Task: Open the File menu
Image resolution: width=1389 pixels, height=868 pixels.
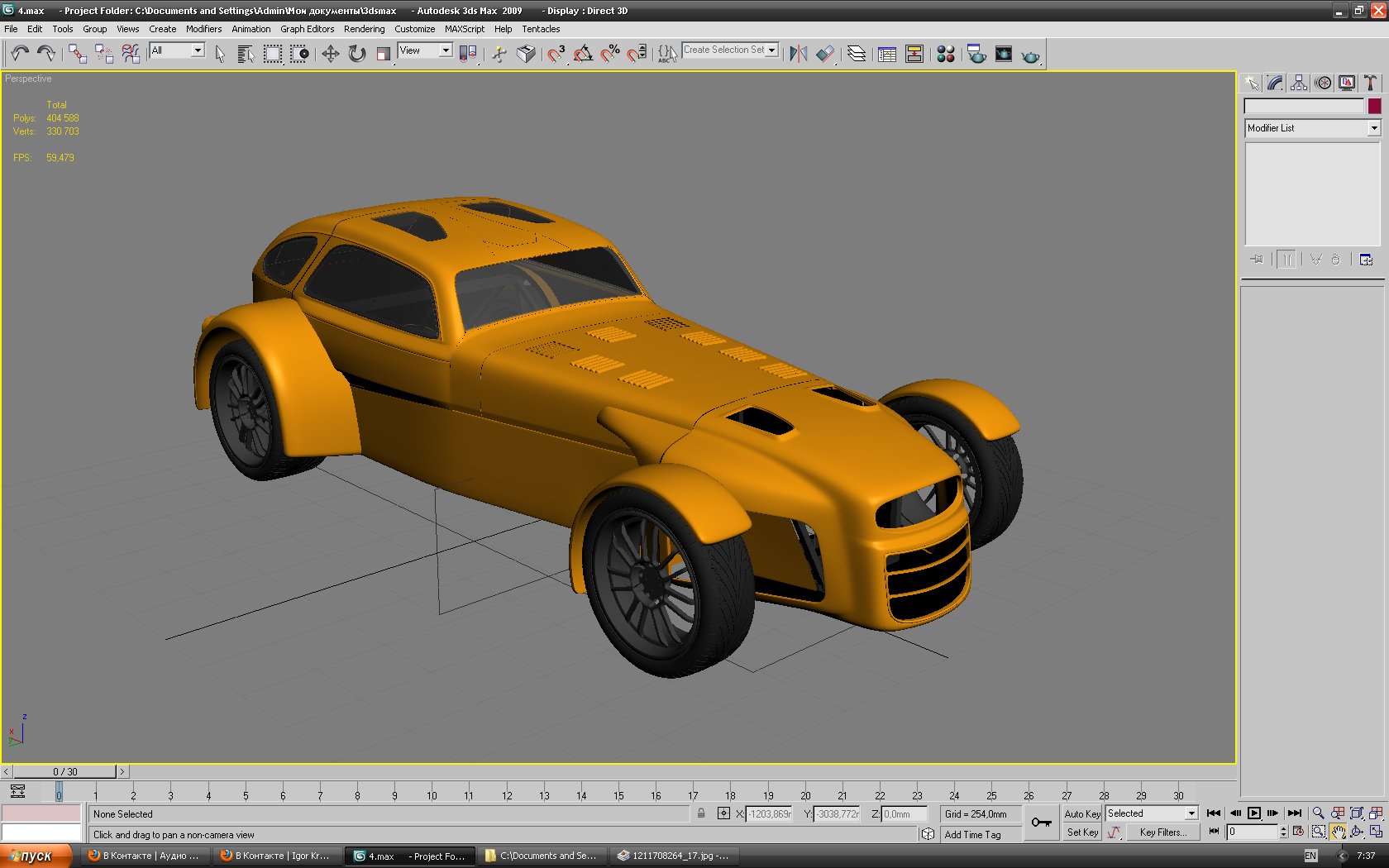Action: point(11,29)
